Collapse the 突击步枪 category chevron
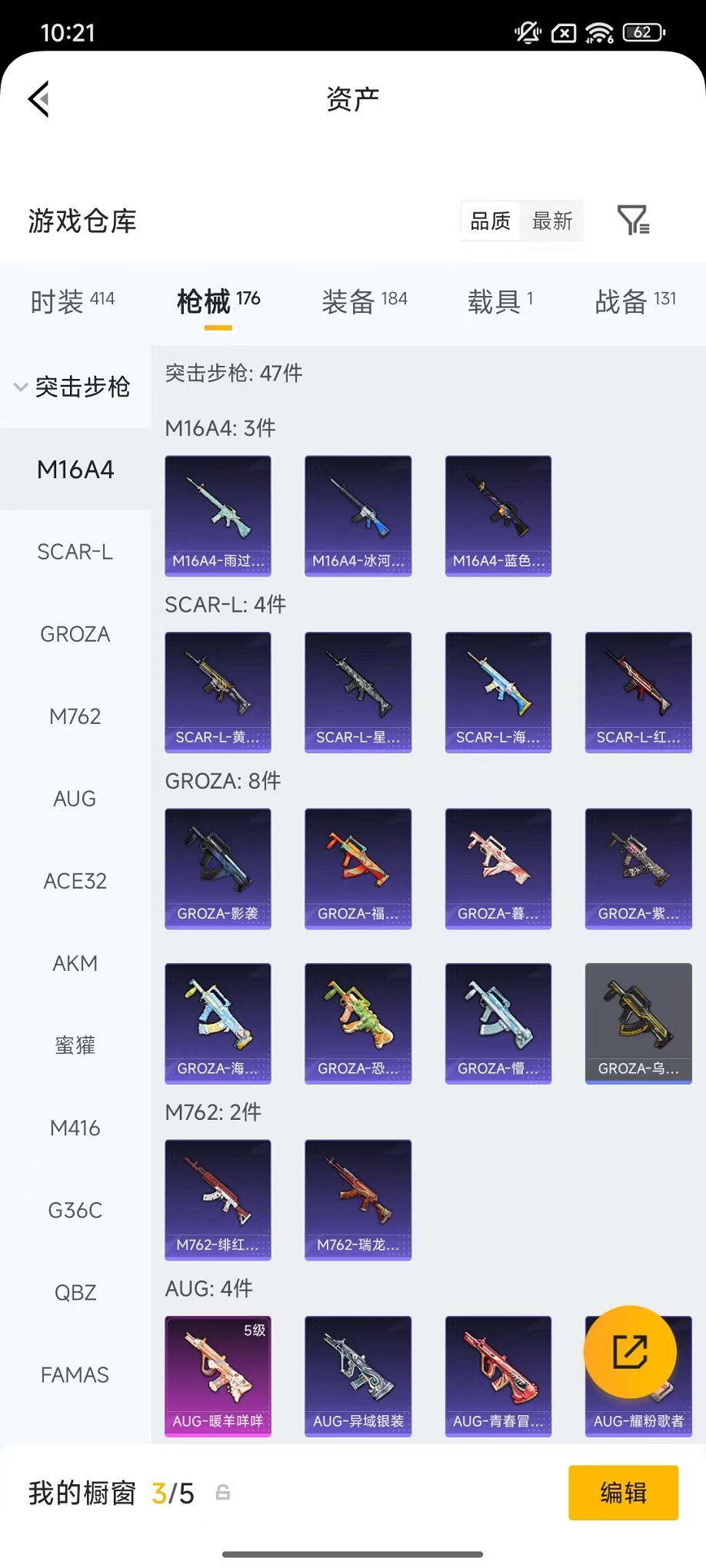The width and height of the screenshot is (706, 1568). pos(21,387)
